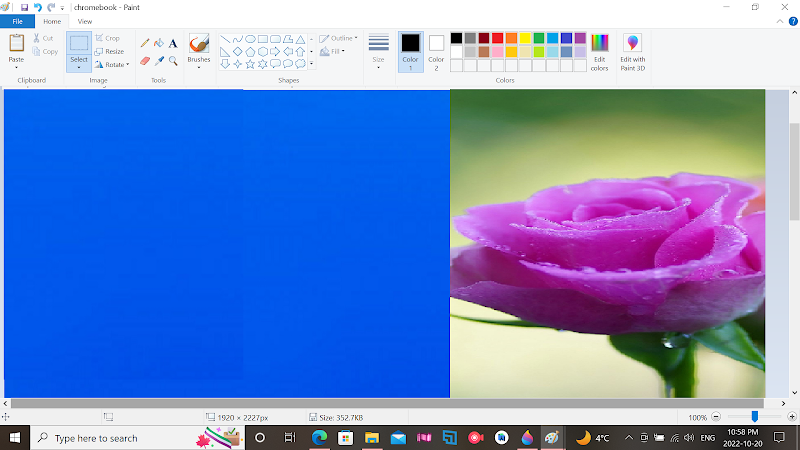Click the Magnifier tool
This screenshot has height=450, width=800.
tap(173, 60)
